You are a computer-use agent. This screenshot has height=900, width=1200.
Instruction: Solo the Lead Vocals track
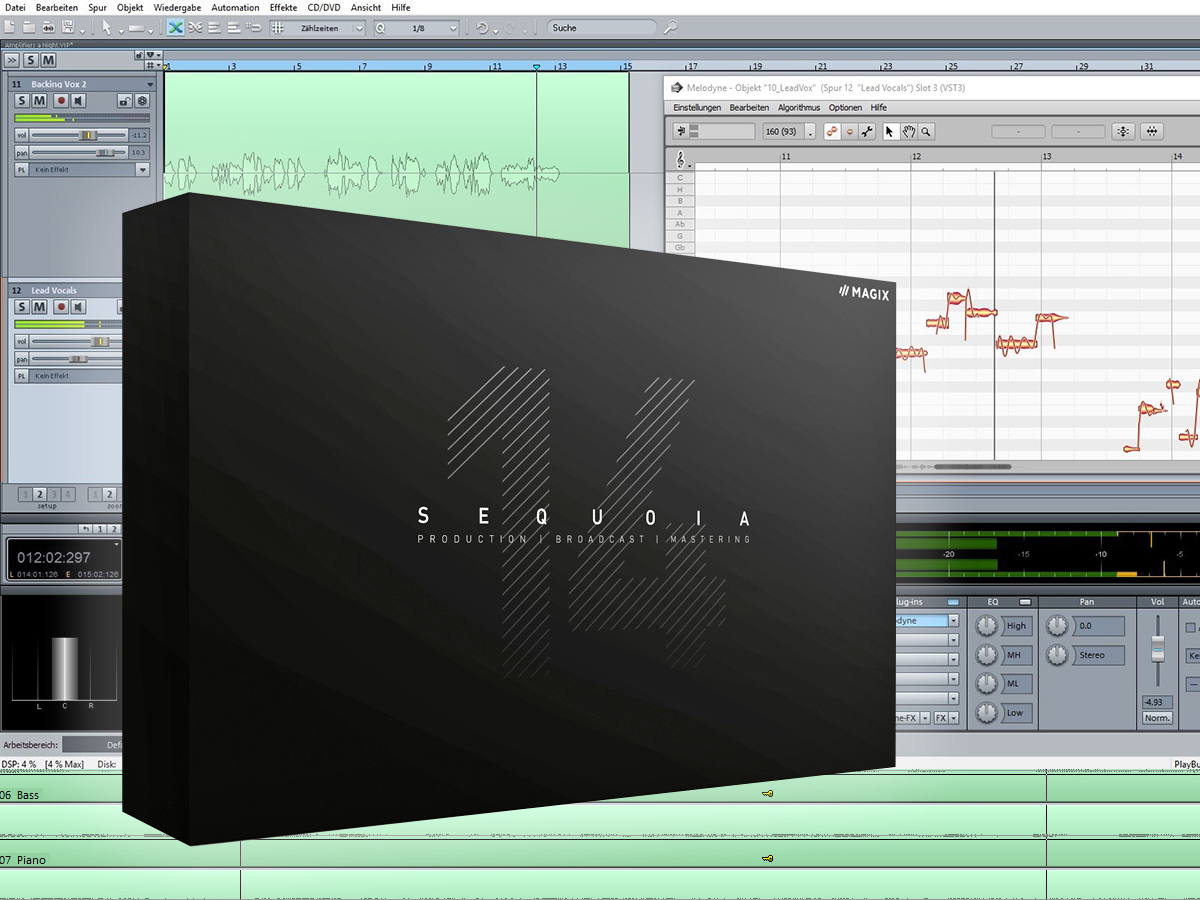click(23, 307)
